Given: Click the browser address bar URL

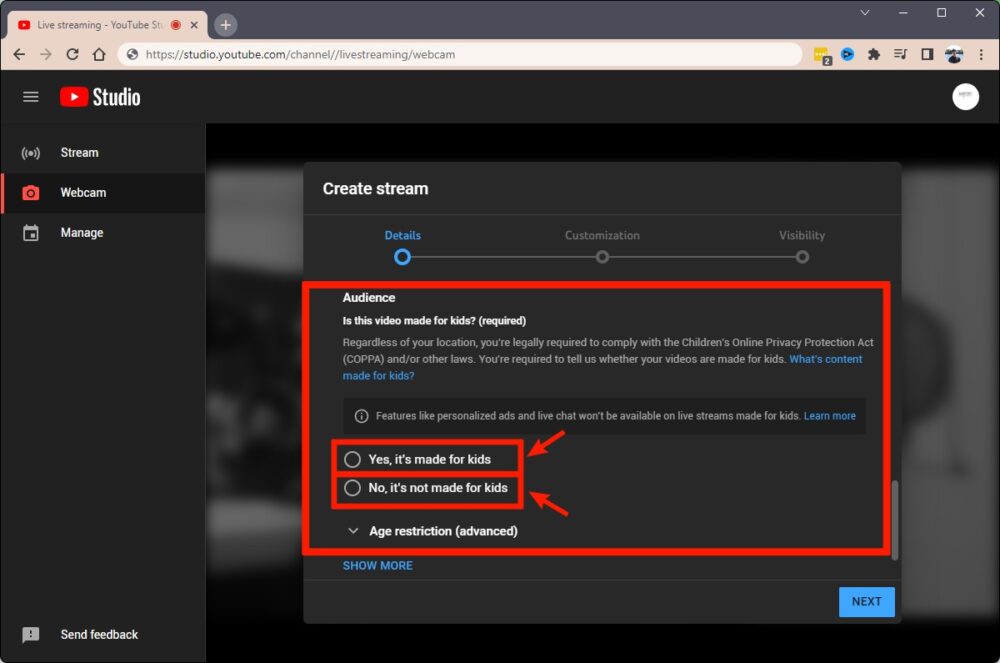Looking at the screenshot, I should click(300, 54).
